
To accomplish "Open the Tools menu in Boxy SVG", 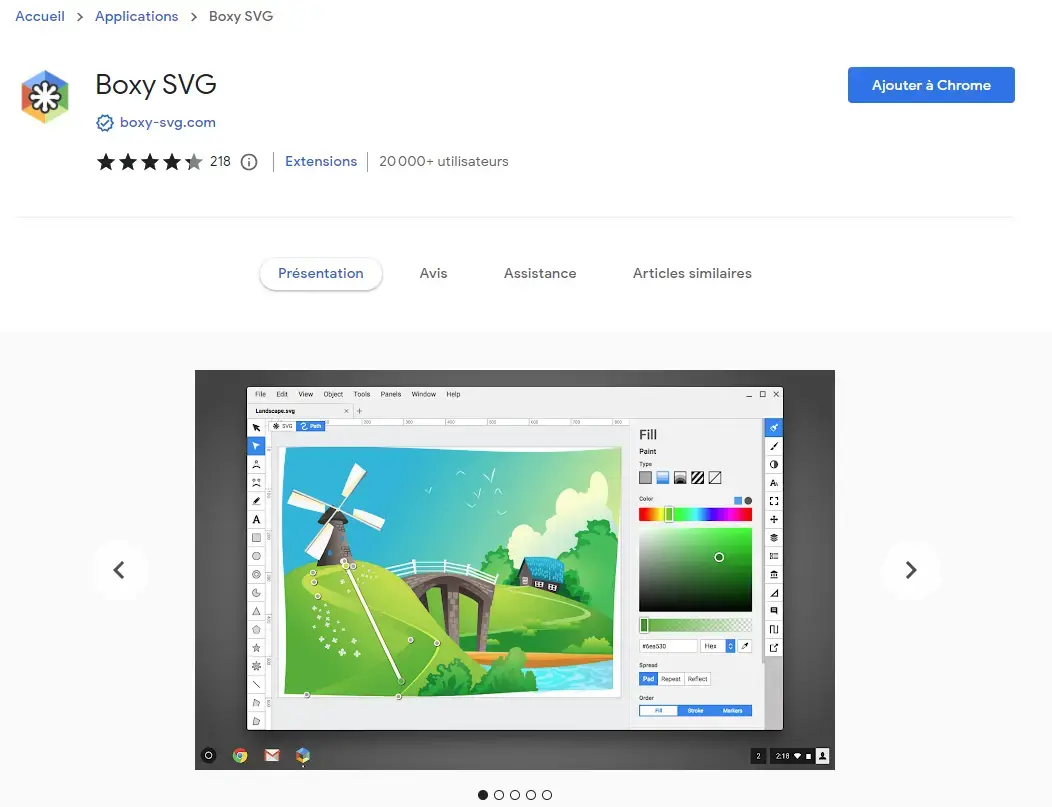I will (362, 394).
